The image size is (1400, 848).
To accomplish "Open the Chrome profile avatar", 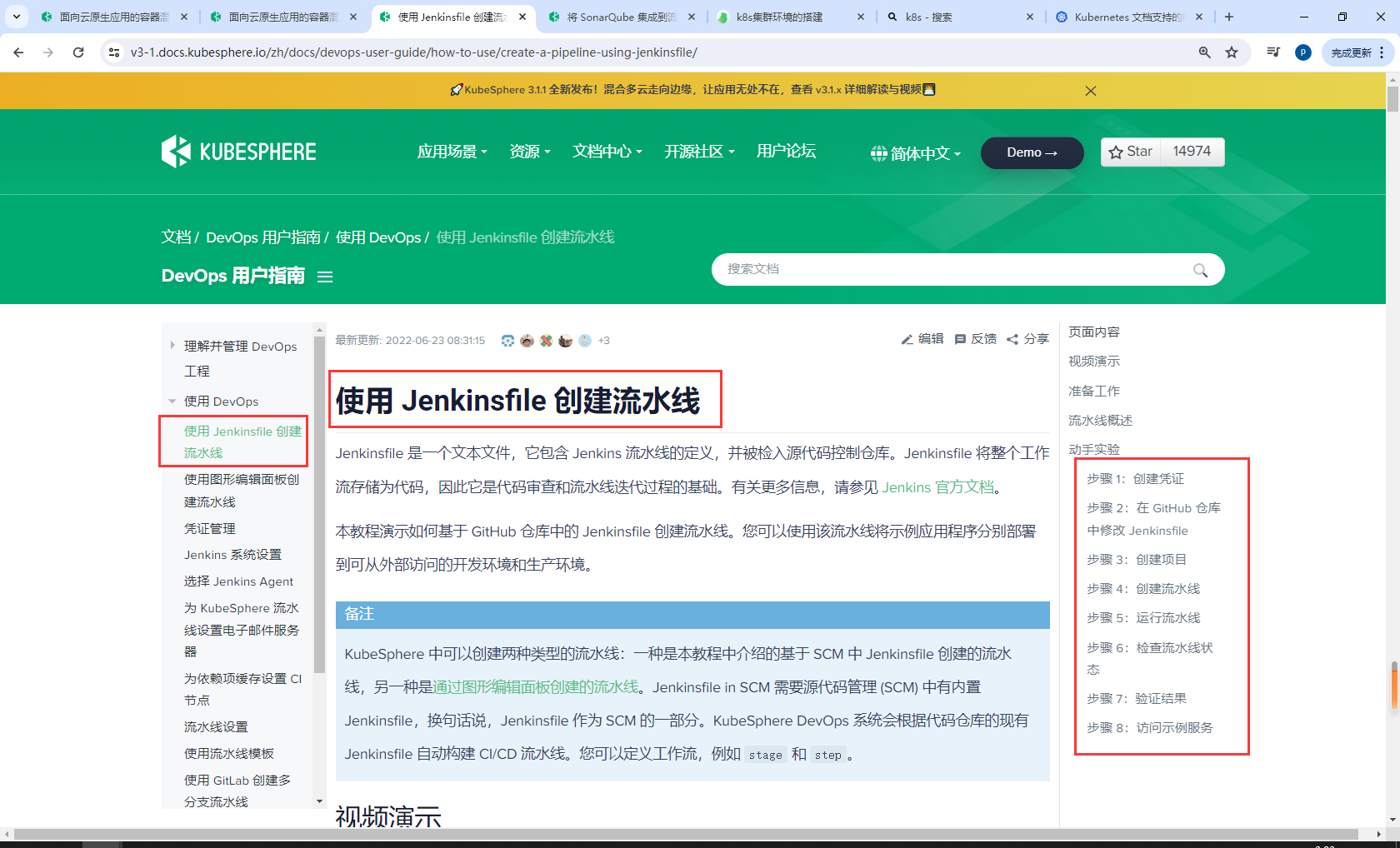I will [x=1303, y=52].
